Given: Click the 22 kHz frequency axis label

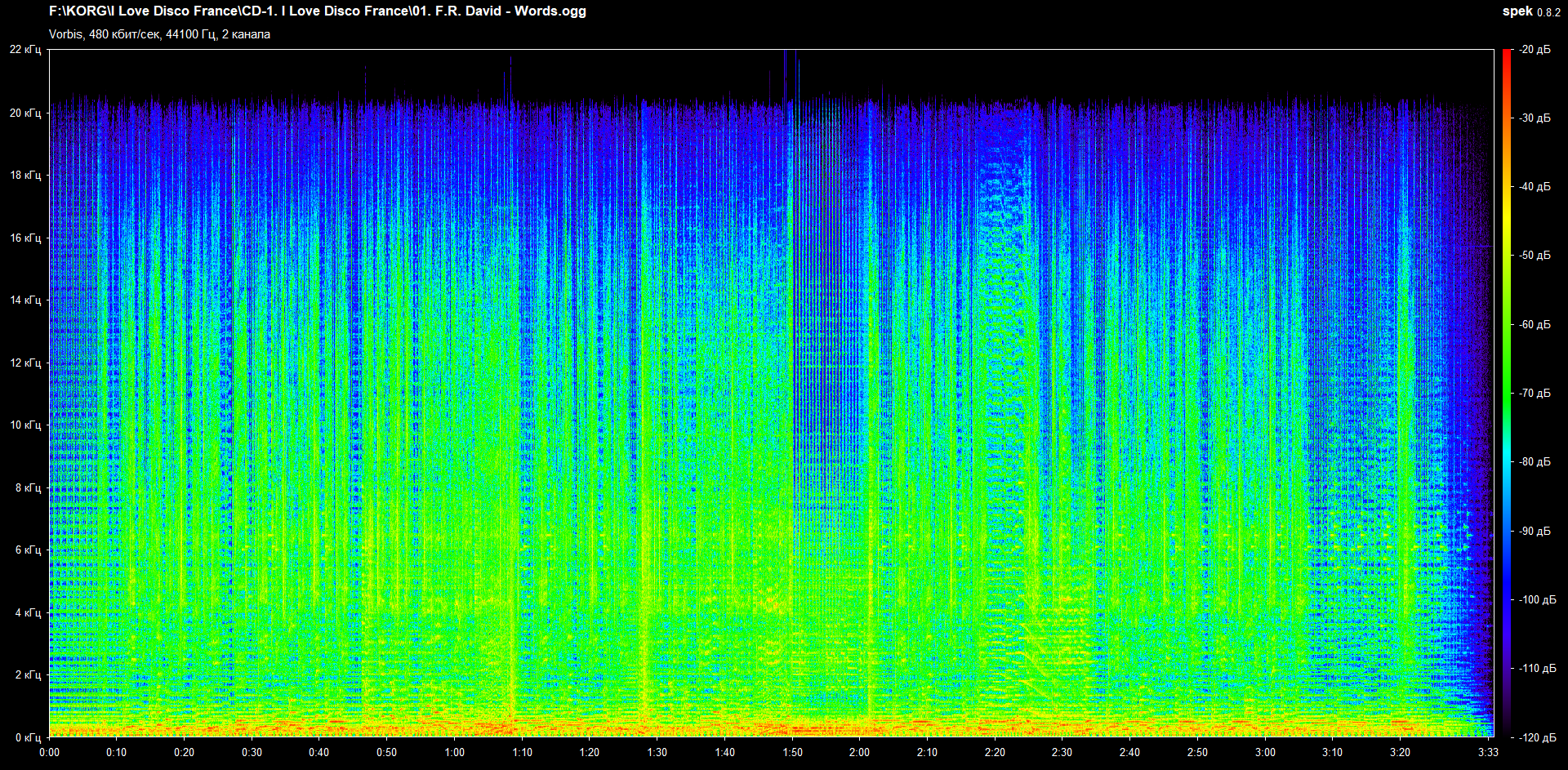Looking at the screenshot, I should (x=25, y=50).
